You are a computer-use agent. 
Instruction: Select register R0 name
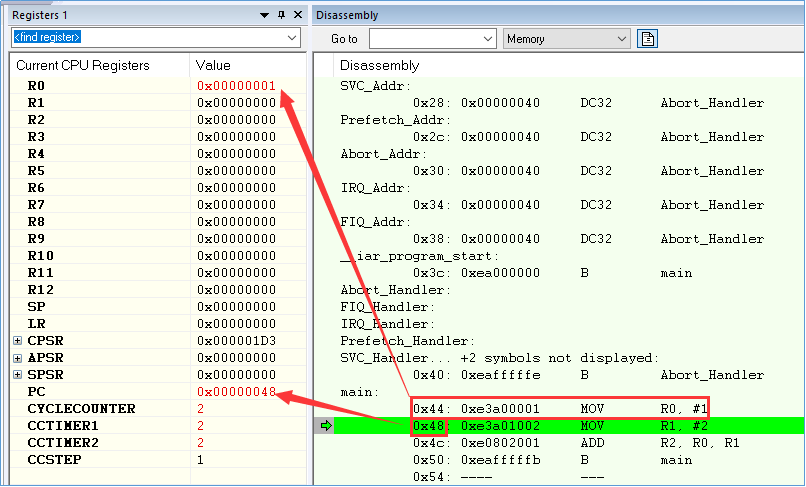tap(36, 85)
